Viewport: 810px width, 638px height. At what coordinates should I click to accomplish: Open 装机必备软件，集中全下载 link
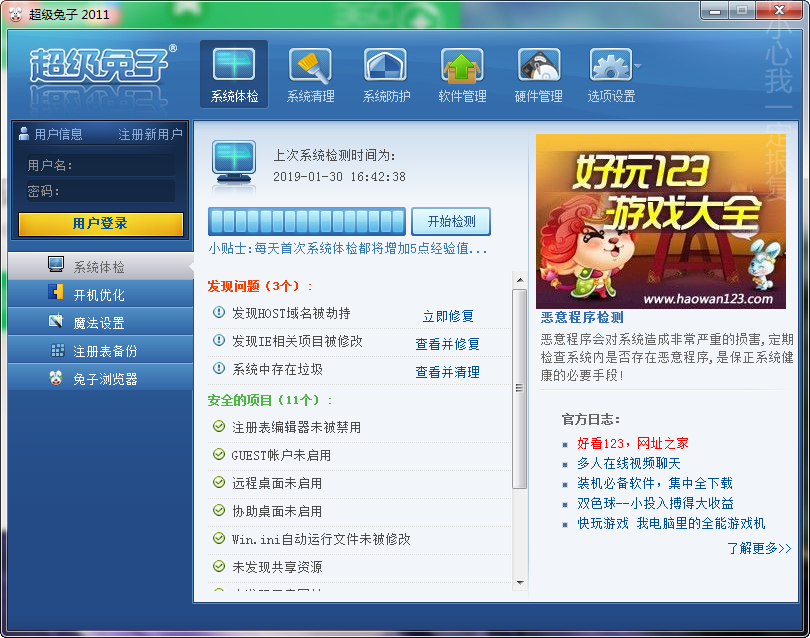click(x=655, y=484)
